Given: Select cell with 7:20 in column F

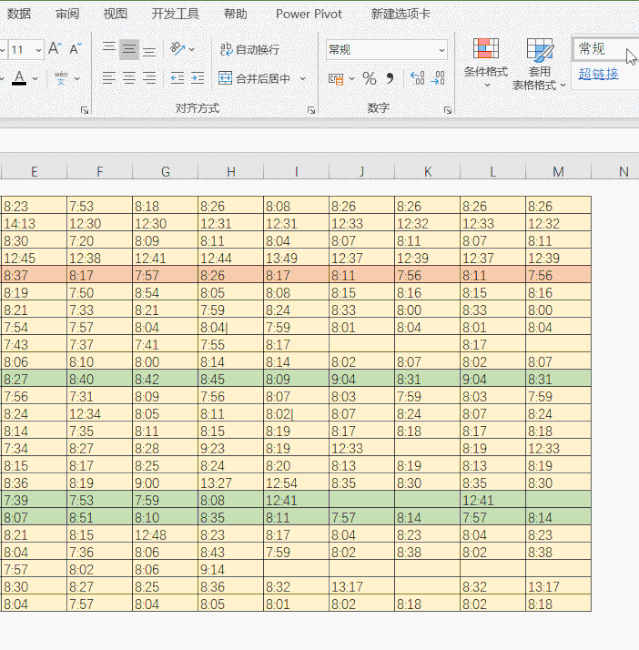Looking at the screenshot, I should coord(100,241).
